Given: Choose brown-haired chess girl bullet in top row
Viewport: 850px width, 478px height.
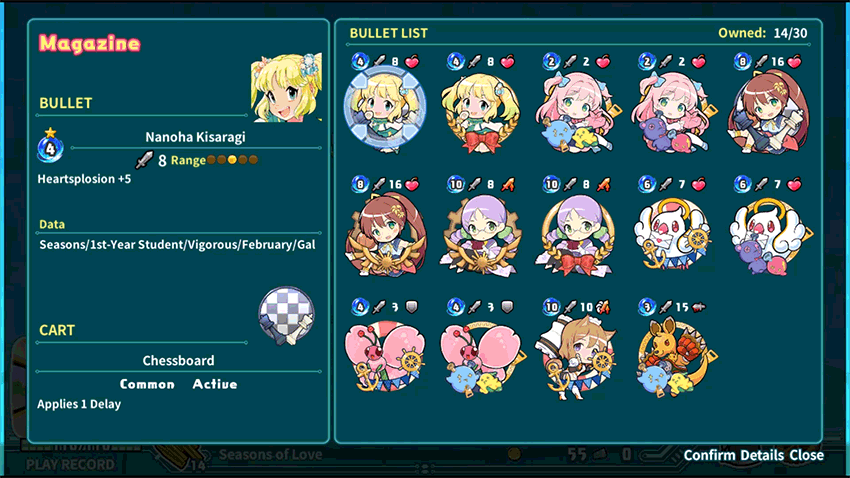Looking at the screenshot, I should 768,112.
